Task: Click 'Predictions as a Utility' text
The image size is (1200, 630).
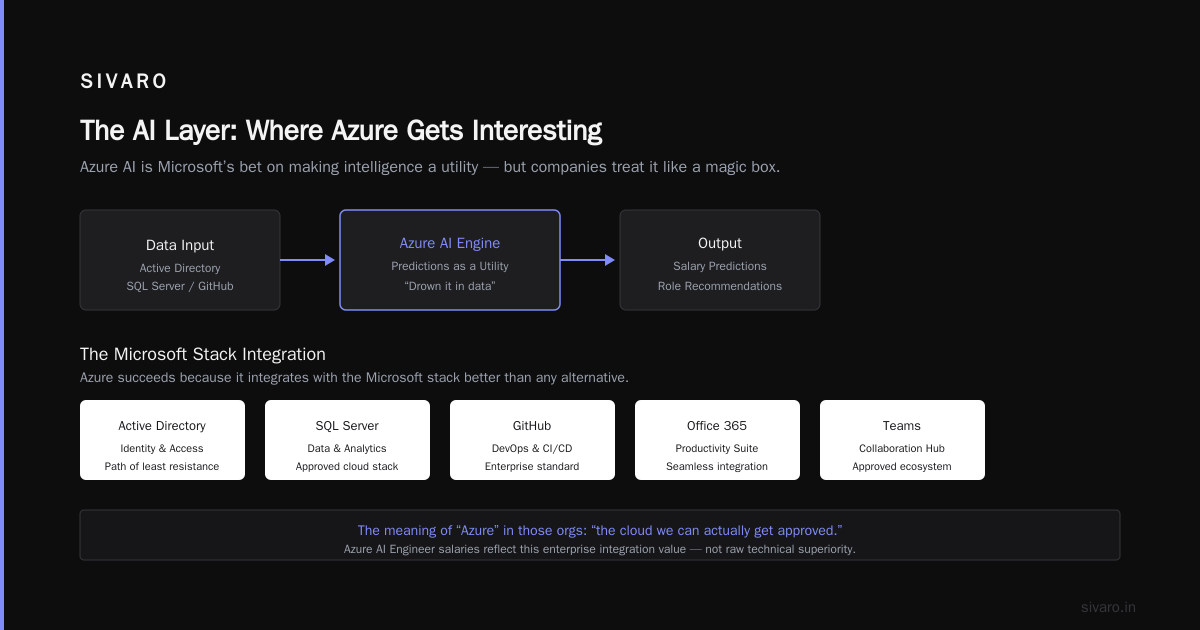Action: tap(450, 266)
